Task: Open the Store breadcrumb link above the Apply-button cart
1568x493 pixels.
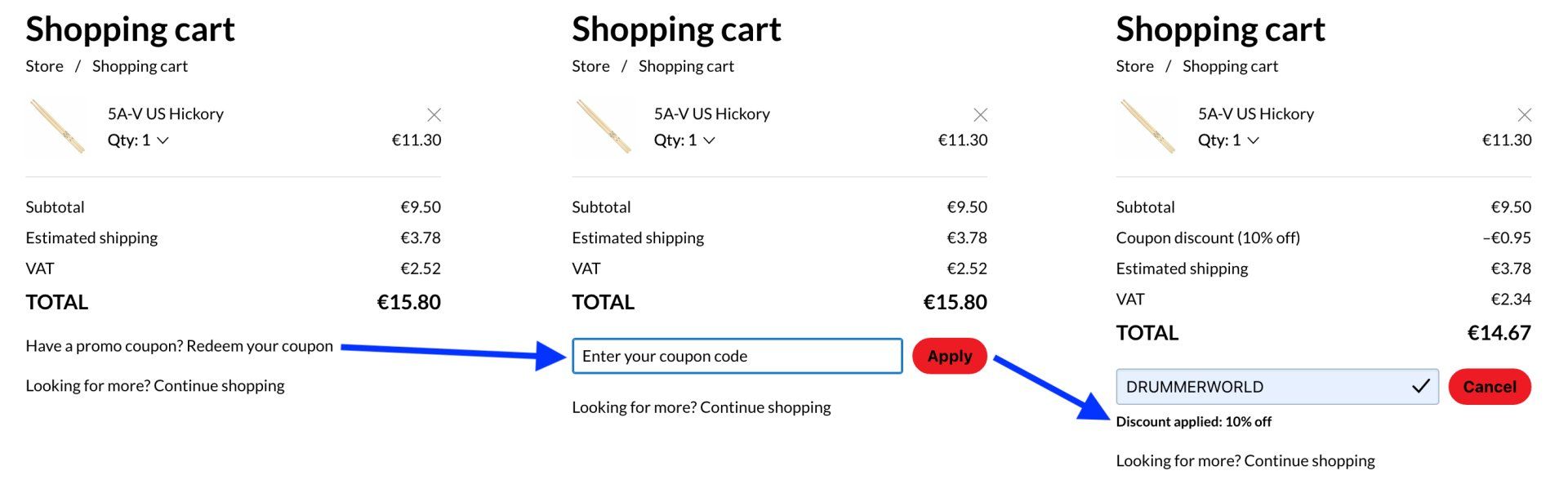Action: [x=590, y=66]
